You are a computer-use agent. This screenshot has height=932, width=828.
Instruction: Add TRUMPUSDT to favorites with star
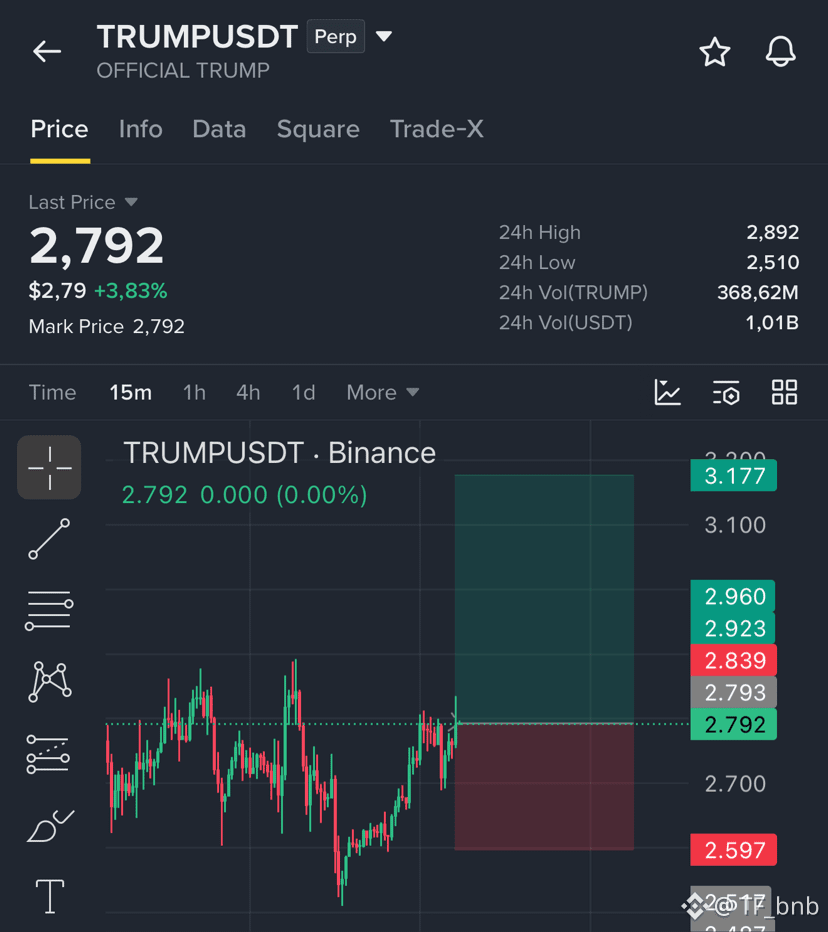pyautogui.click(x=714, y=52)
